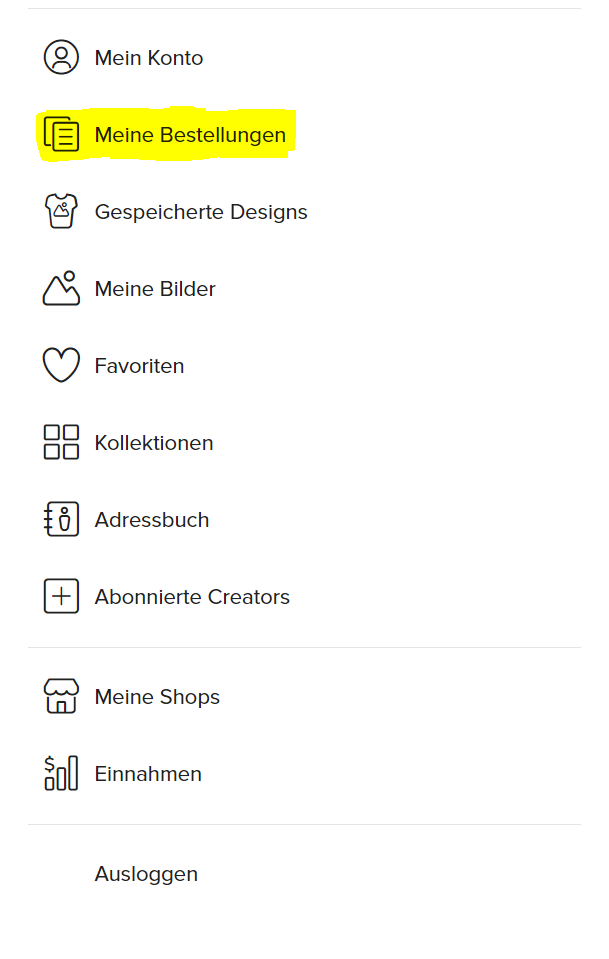The height and width of the screenshot is (959, 609).
Task: Click the Adressbuch contact book icon
Action: click(x=61, y=519)
